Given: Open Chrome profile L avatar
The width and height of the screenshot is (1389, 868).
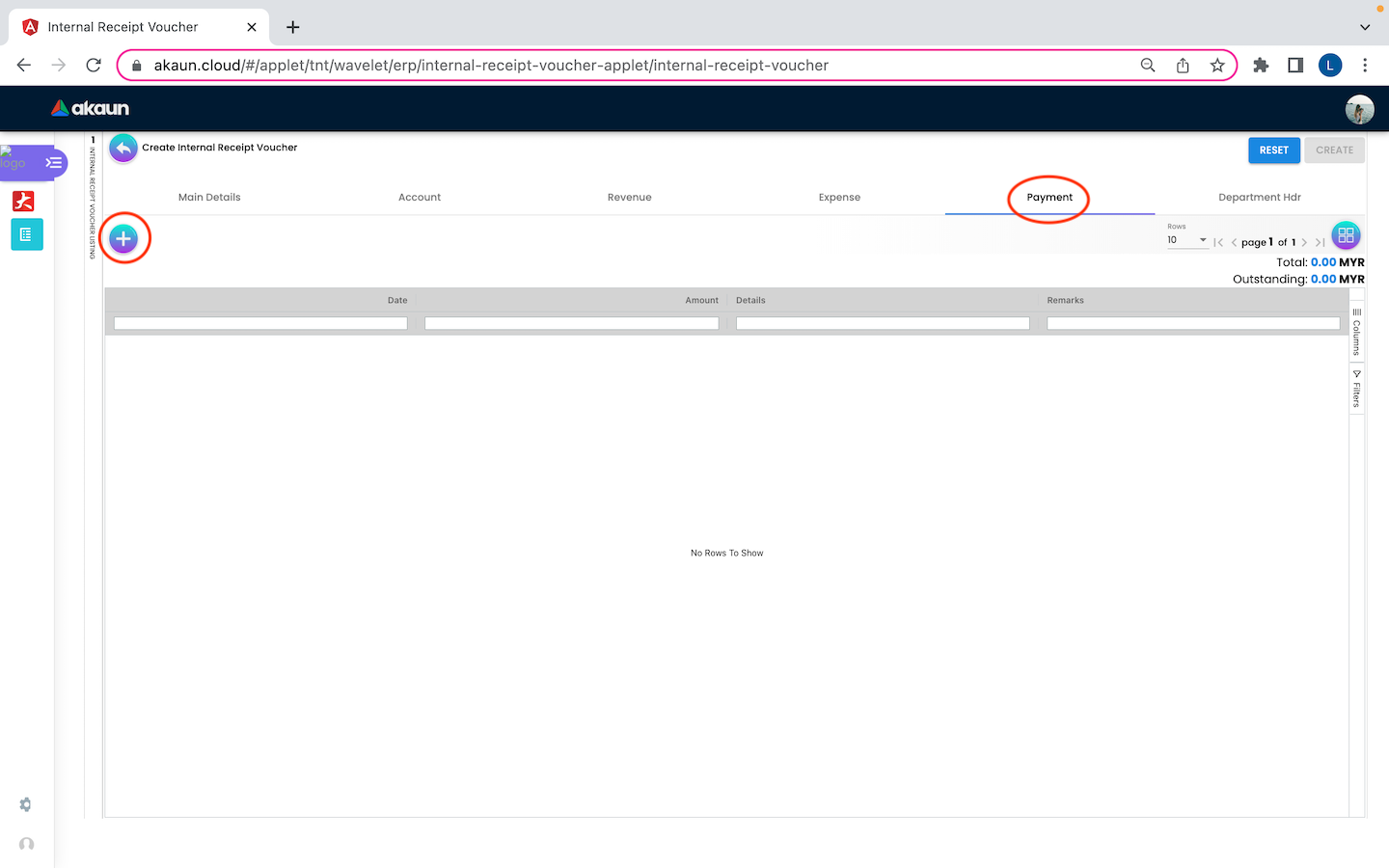Looking at the screenshot, I should 1330,65.
